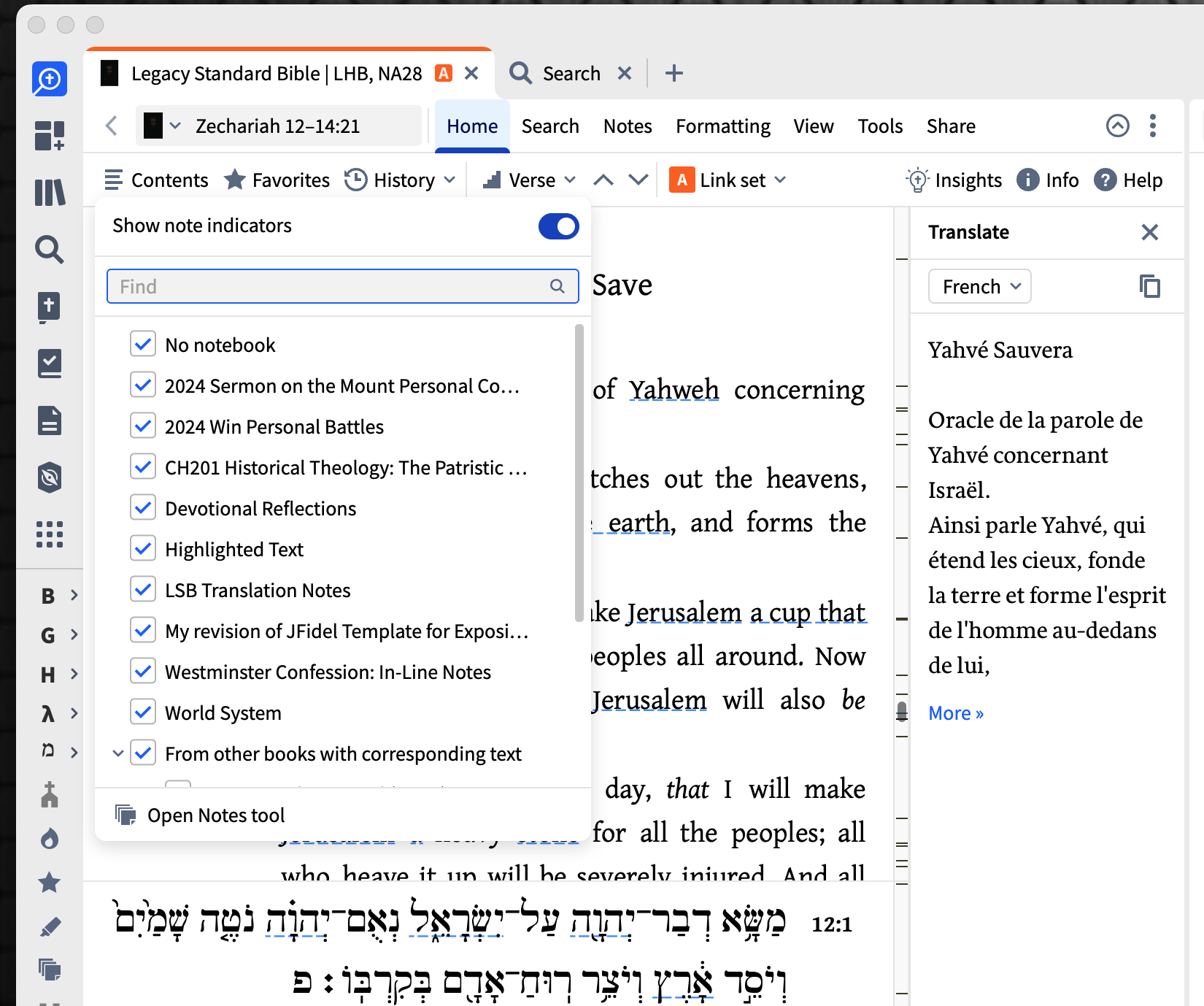Screen dimensions: 1204x1006
Task: Open Favorites from the toolbar
Action: tap(277, 180)
